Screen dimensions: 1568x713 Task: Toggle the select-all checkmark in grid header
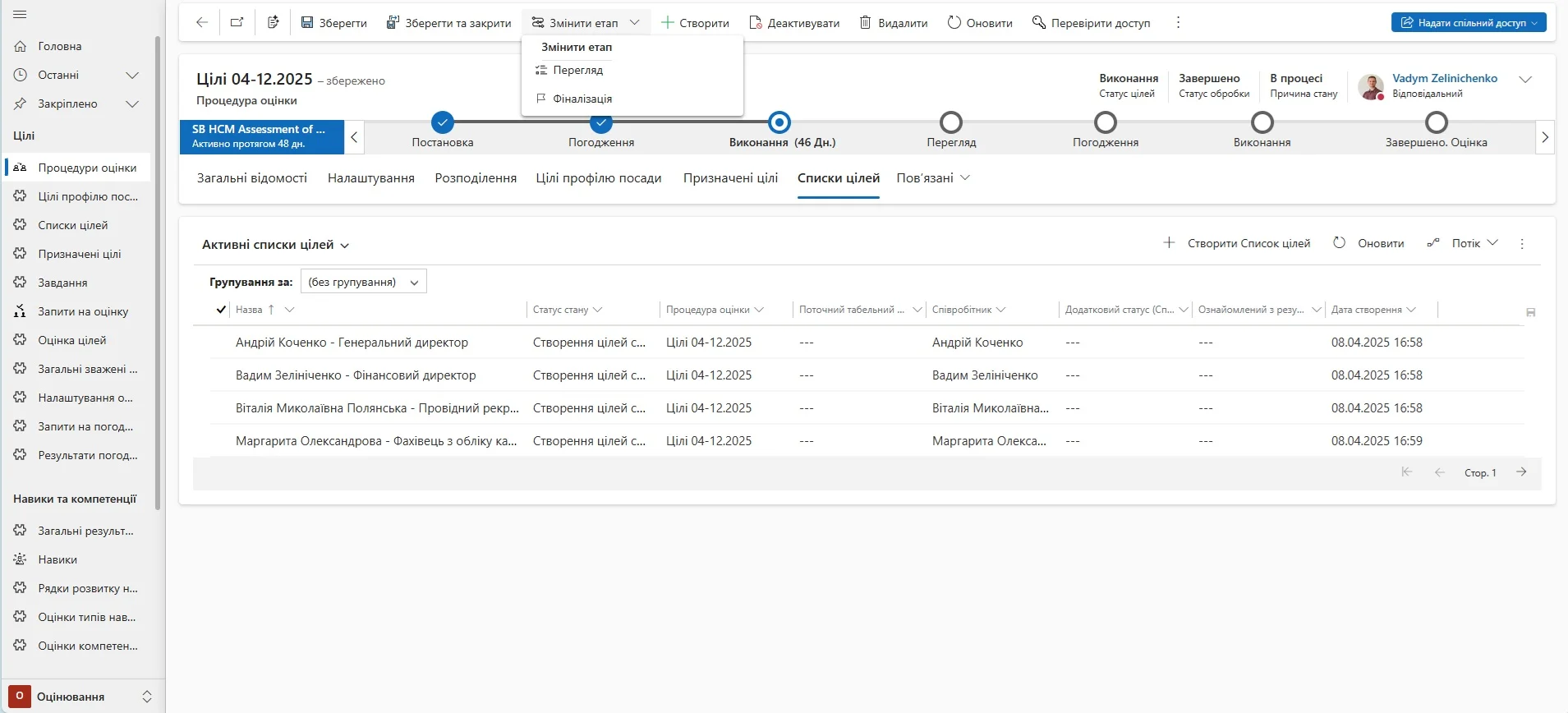(221, 310)
